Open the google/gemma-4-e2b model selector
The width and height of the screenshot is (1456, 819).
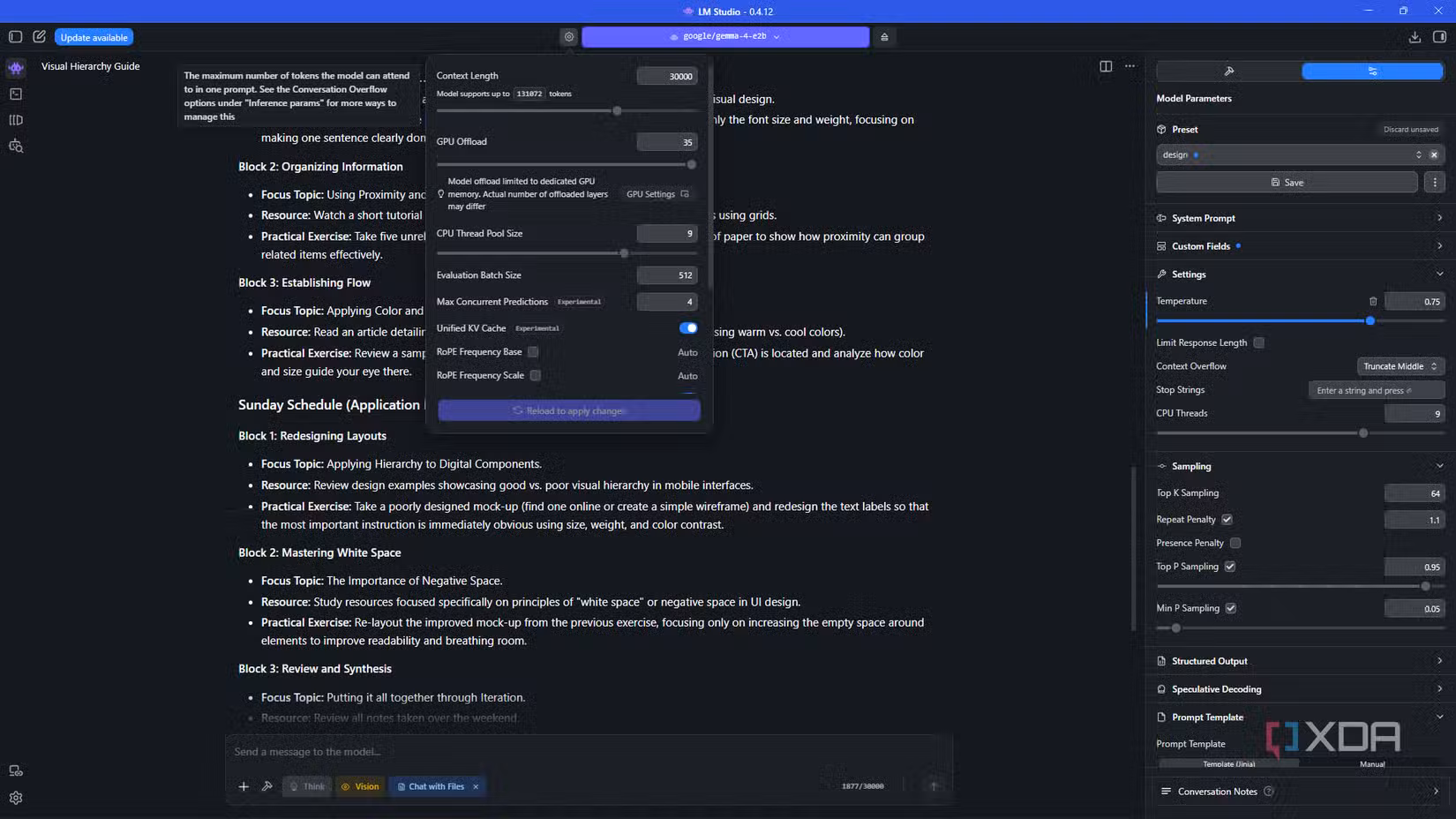click(x=725, y=37)
